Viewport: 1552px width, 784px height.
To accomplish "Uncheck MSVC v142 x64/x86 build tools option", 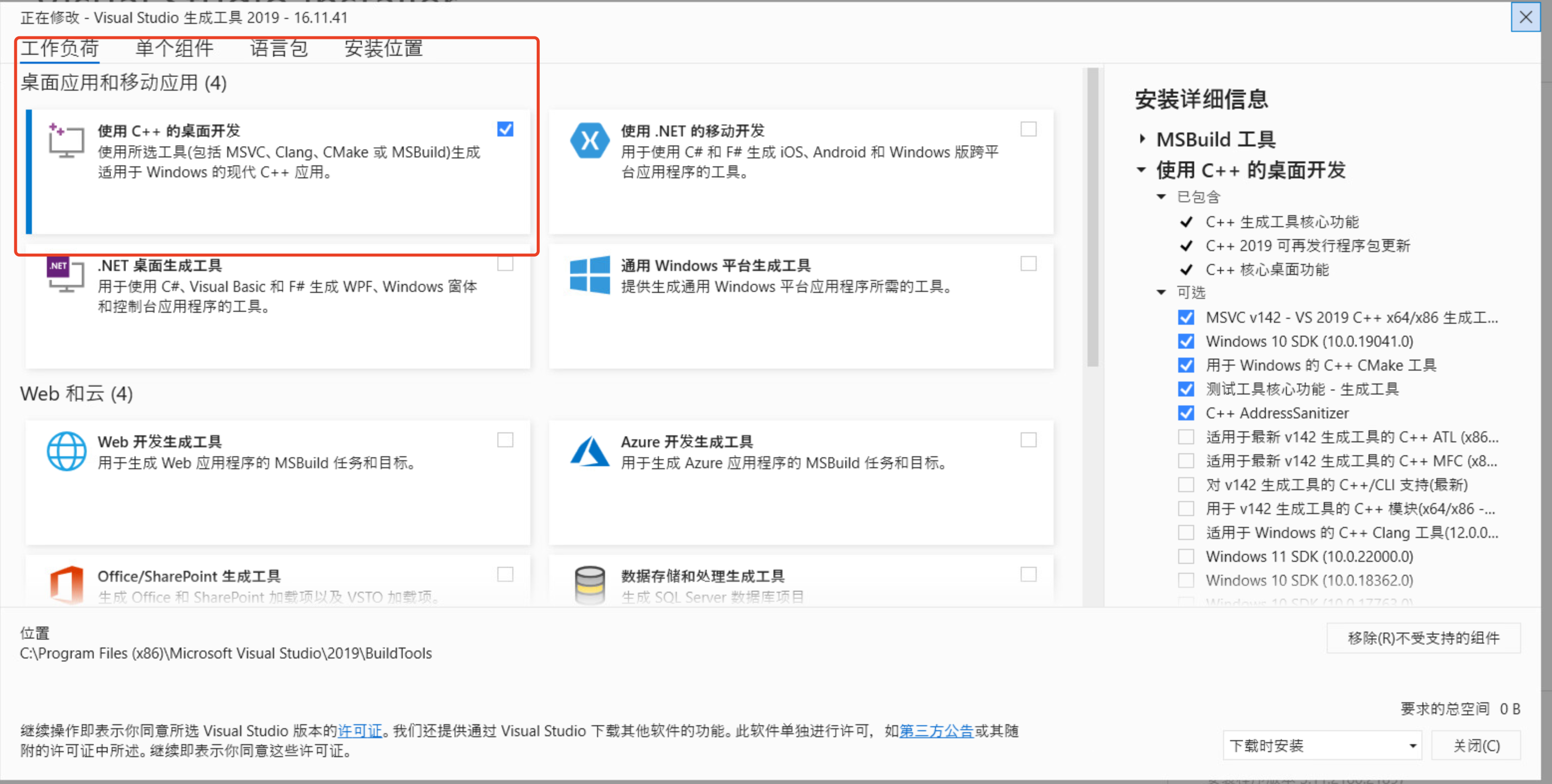I will coord(1185,317).
